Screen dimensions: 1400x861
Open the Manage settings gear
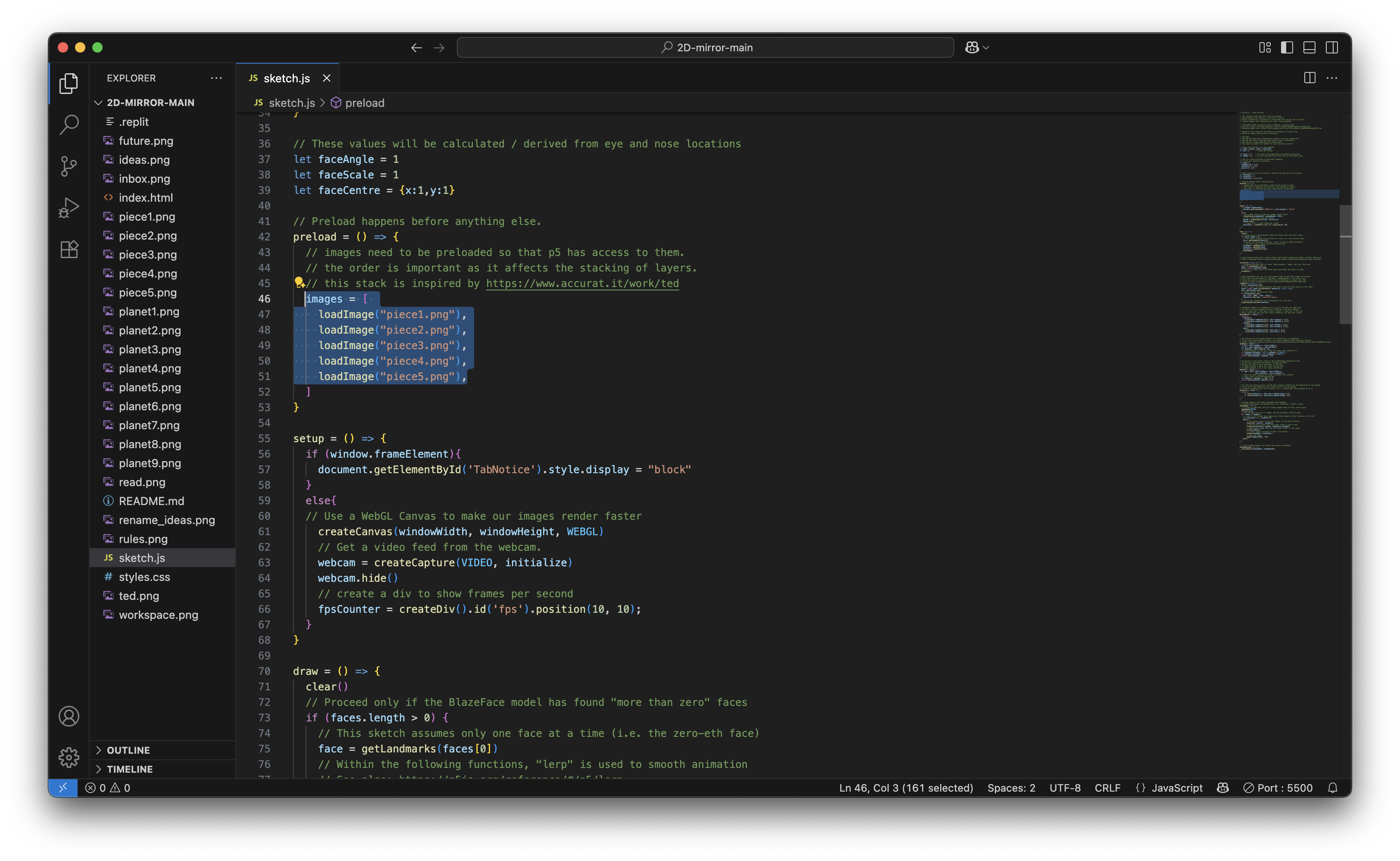coord(69,758)
